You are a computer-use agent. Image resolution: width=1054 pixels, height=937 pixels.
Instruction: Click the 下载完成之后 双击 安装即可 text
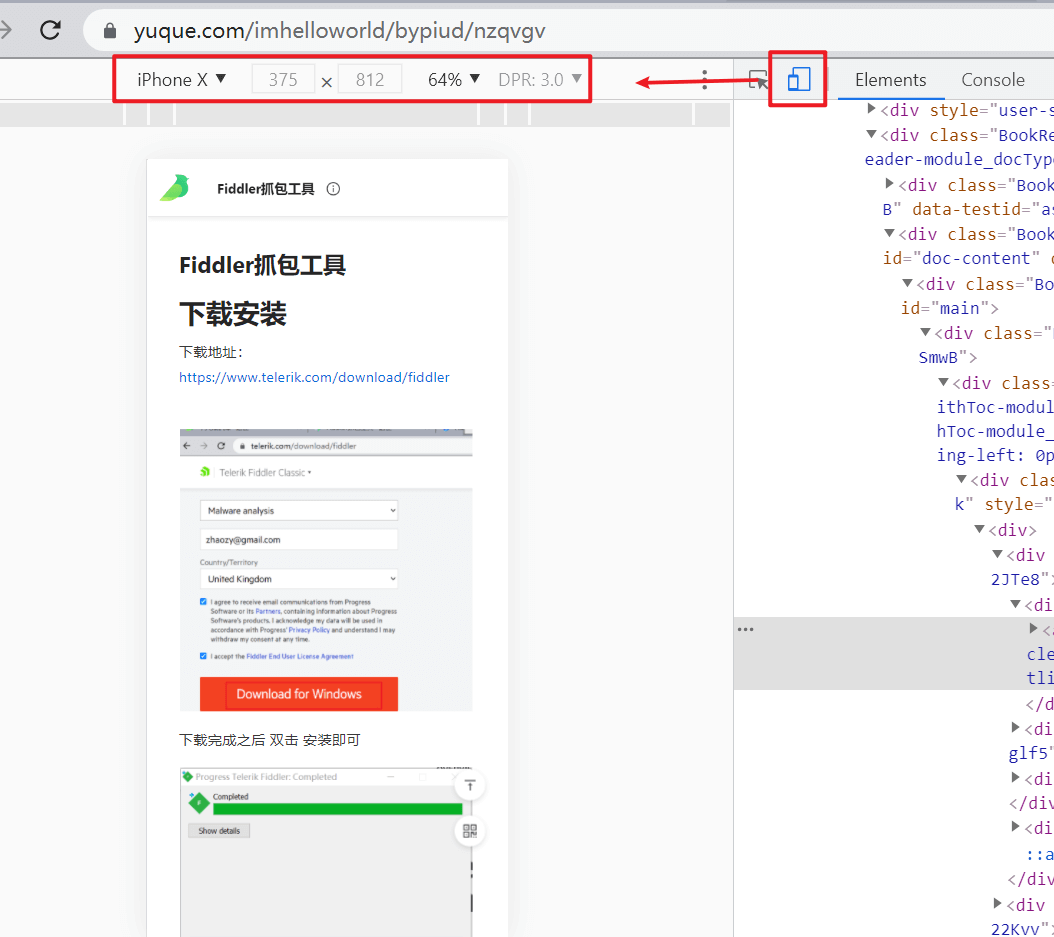[270, 740]
